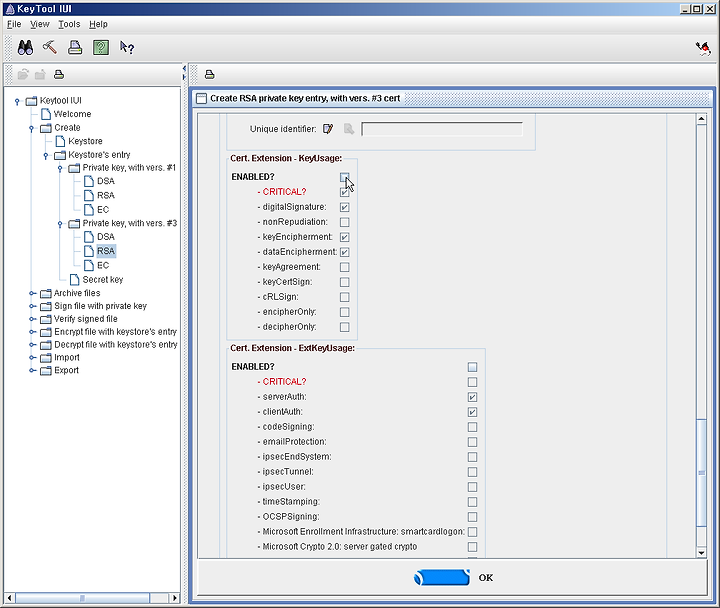Click the binoculars search toolbar icon
720x608 pixels.
point(25,47)
